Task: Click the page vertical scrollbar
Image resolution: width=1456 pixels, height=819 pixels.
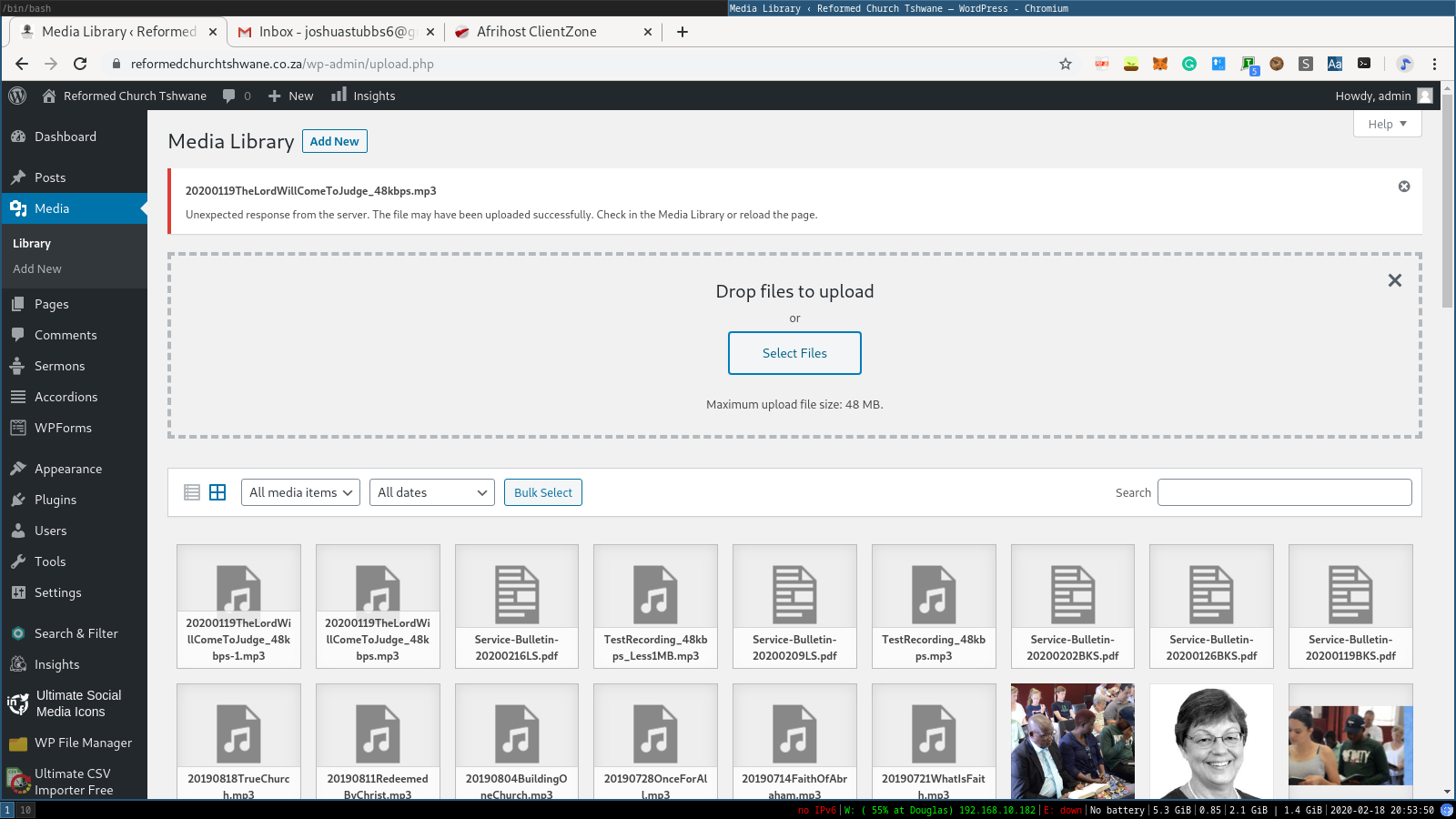Action: click(1448, 200)
